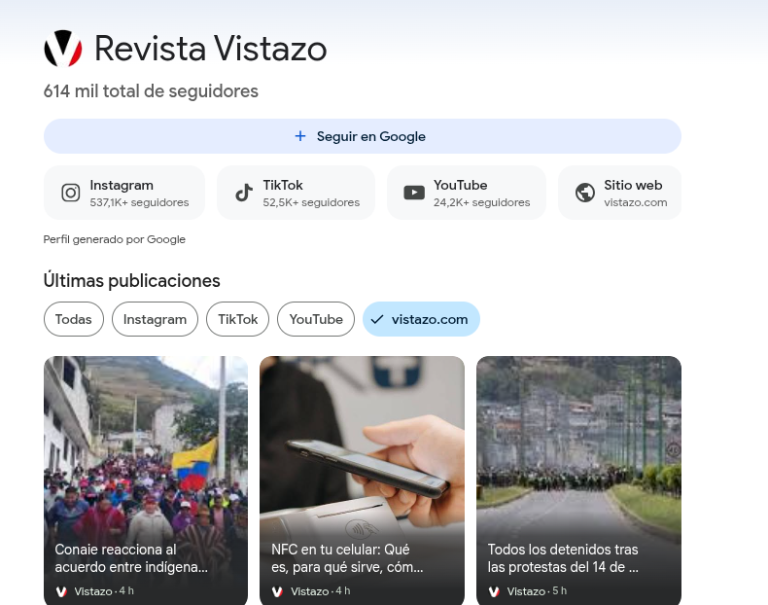Open the TikTok profile with 52,5K+ seguidores
Screen dimensions: 768x605
click(x=296, y=193)
